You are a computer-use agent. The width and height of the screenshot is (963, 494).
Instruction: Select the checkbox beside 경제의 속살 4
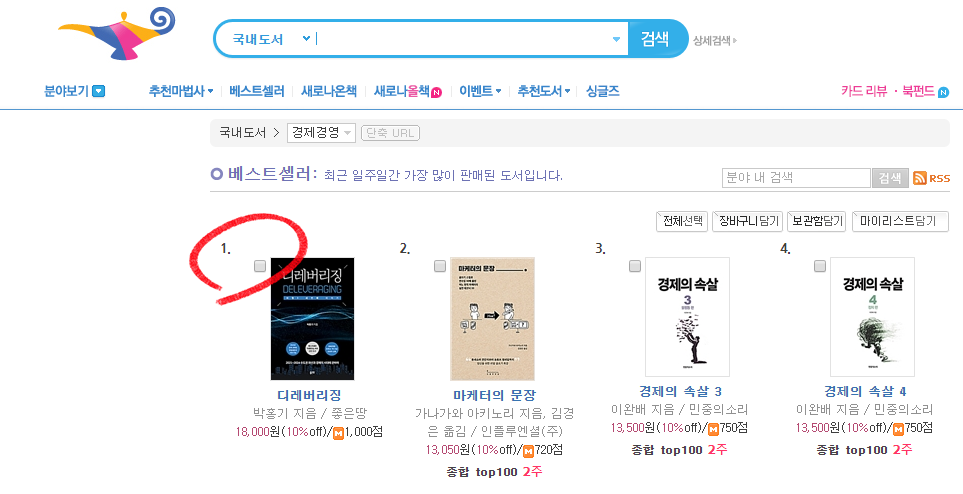coord(820,266)
